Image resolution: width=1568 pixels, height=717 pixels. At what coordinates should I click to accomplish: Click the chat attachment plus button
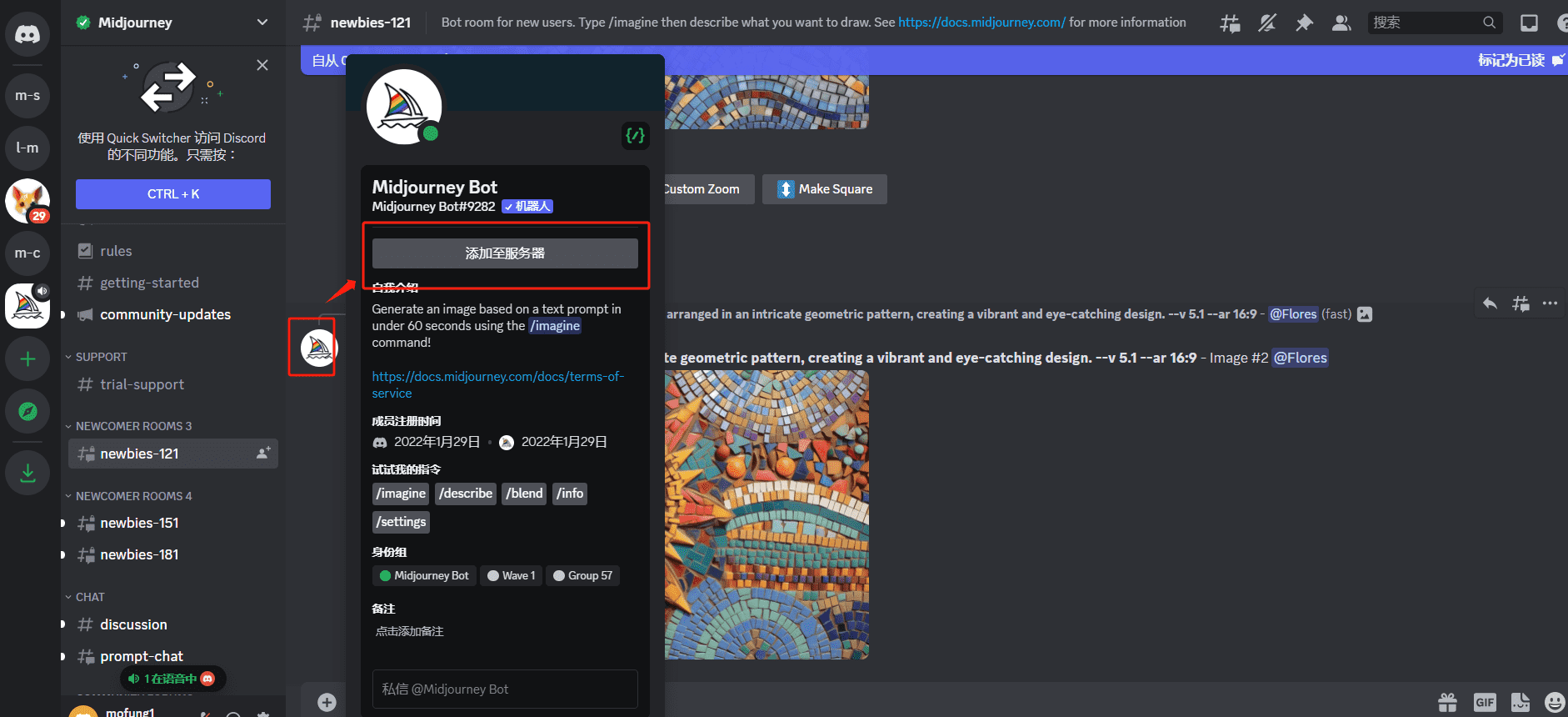coord(327,703)
